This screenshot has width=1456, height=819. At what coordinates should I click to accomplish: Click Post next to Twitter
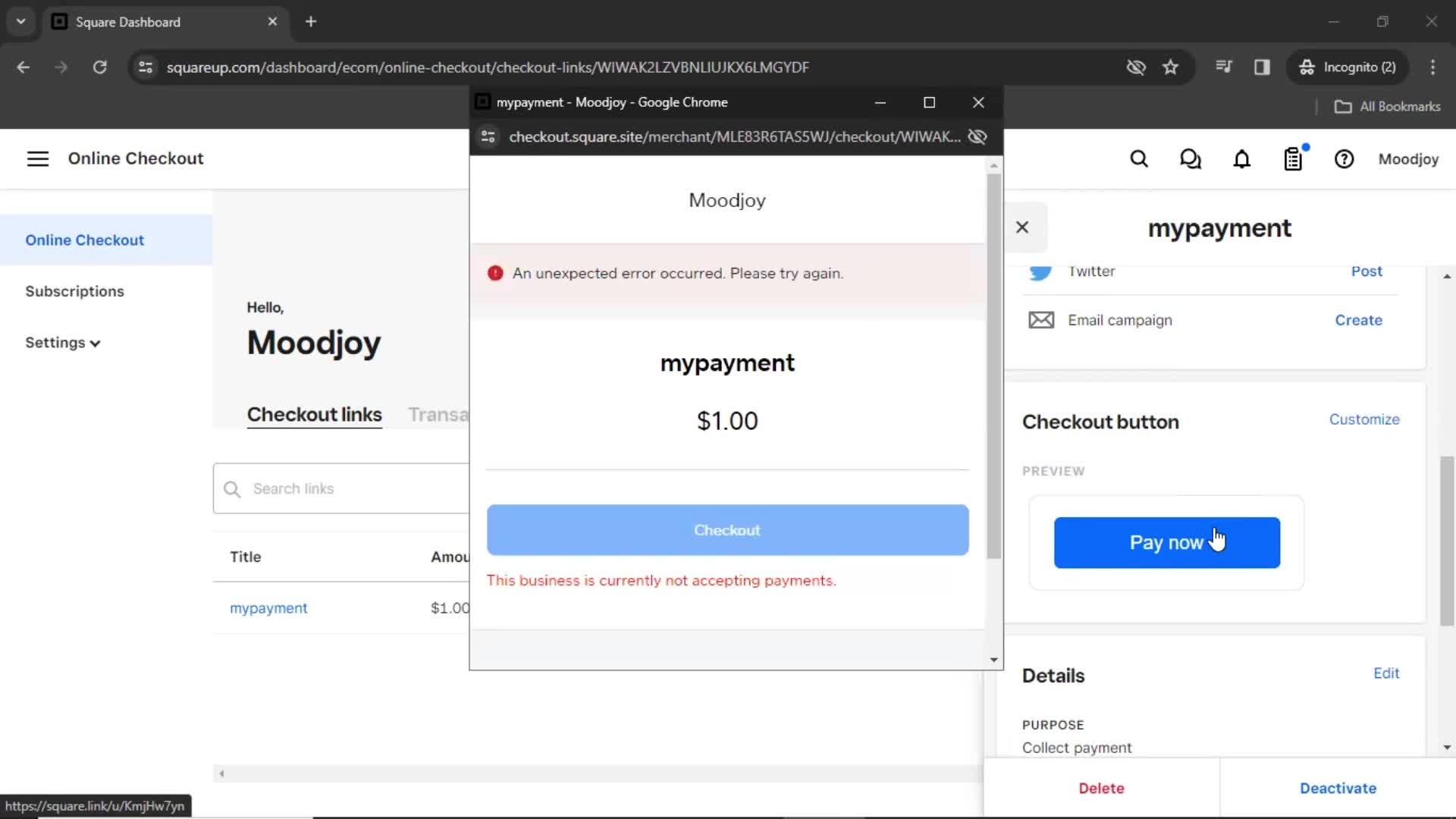(x=1367, y=271)
